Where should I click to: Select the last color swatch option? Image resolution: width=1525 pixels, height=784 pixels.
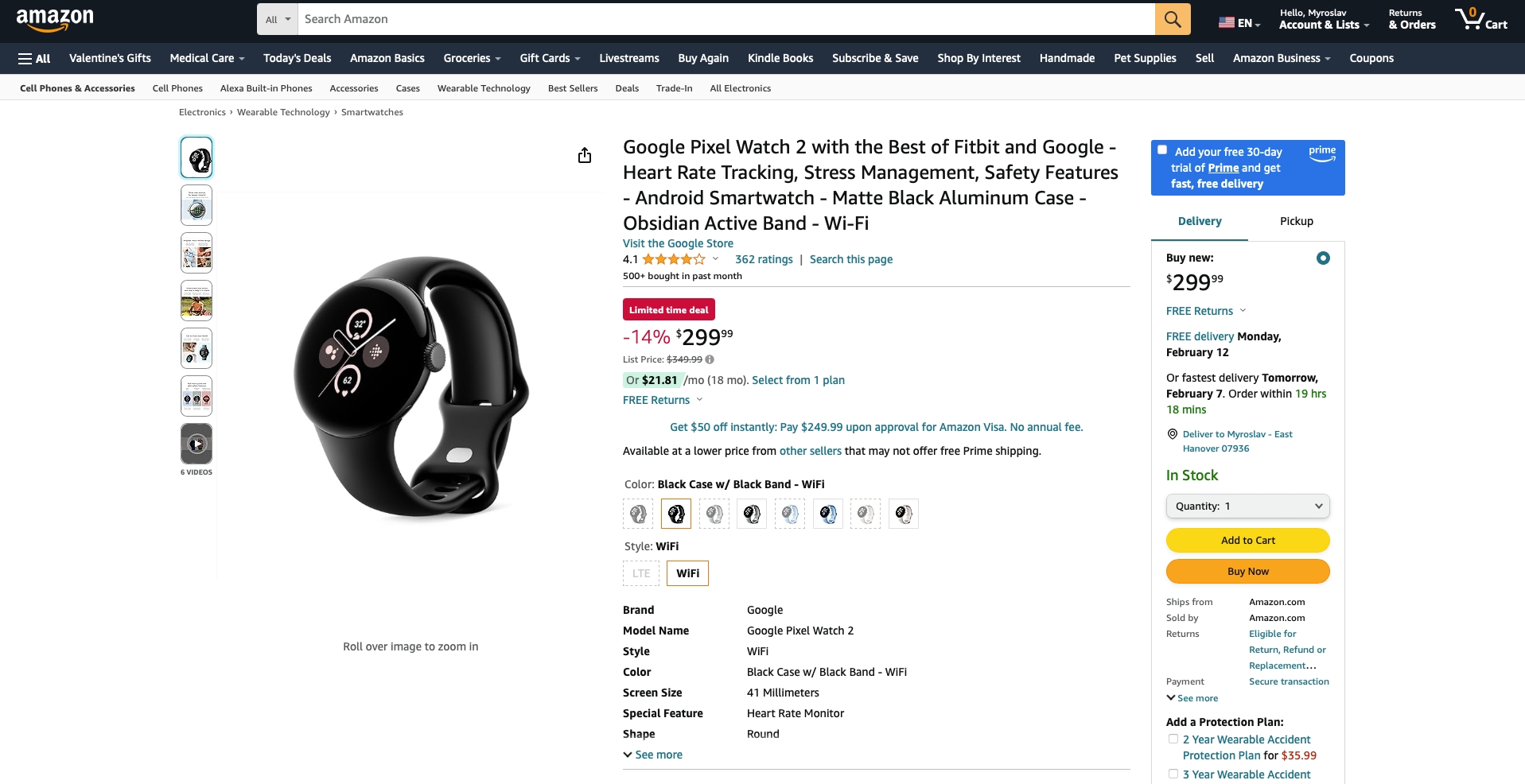pos(904,514)
